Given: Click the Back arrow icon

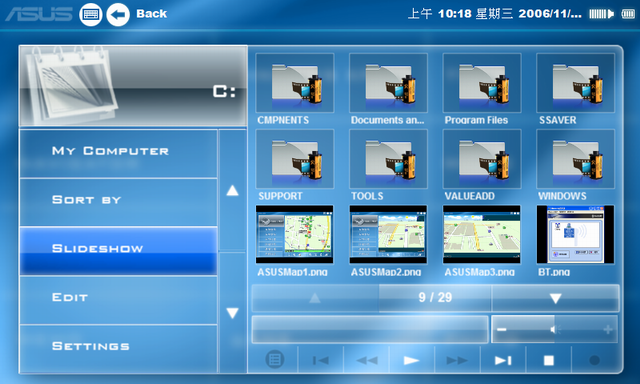Looking at the screenshot, I should coord(118,15).
